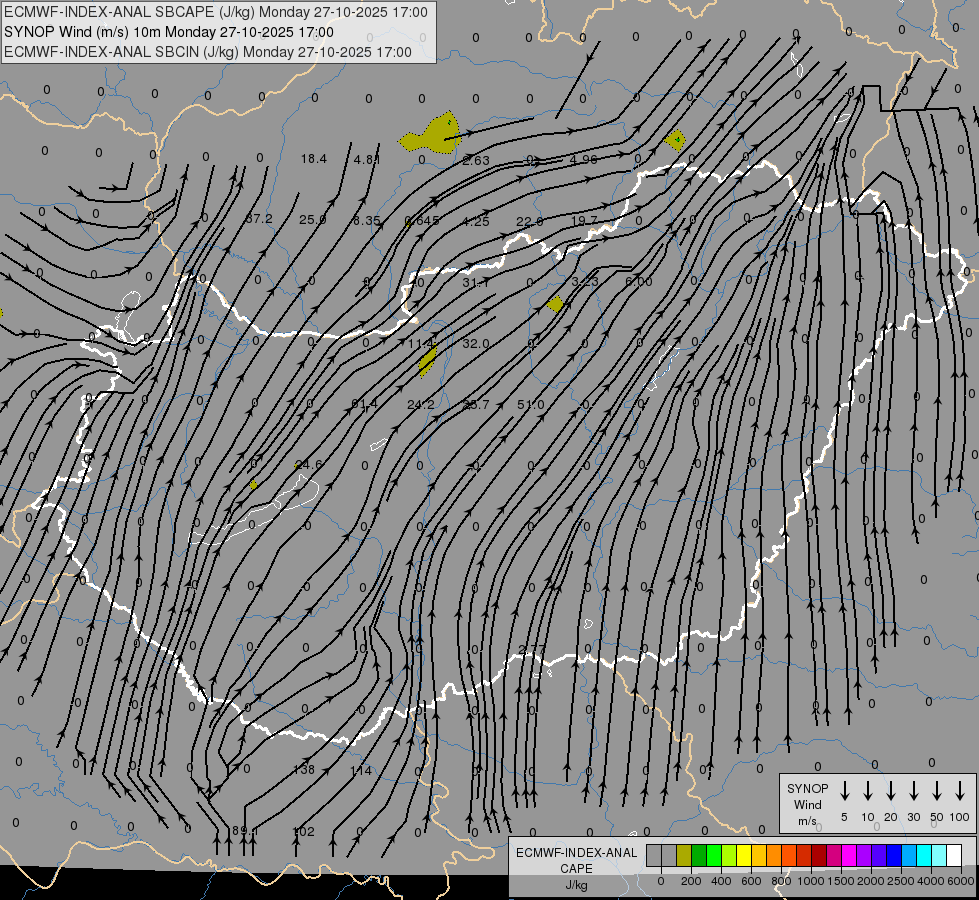Click the yellow-green CAPE legend swatch
The width and height of the screenshot is (979, 900).
(x=729, y=856)
